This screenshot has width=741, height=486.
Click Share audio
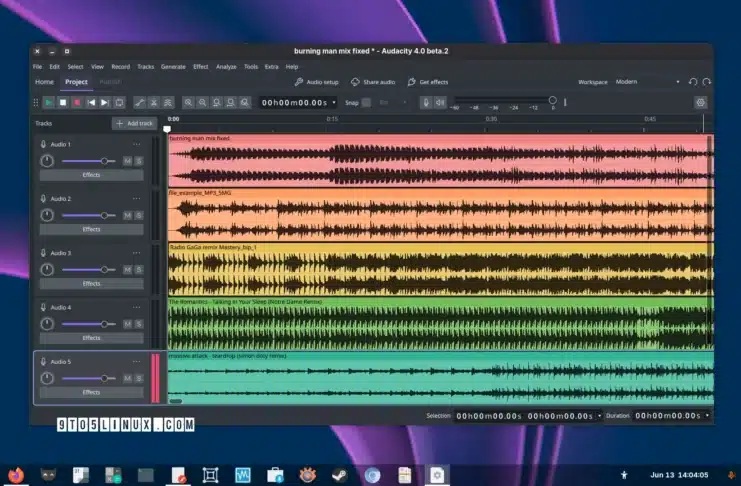(373, 82)
